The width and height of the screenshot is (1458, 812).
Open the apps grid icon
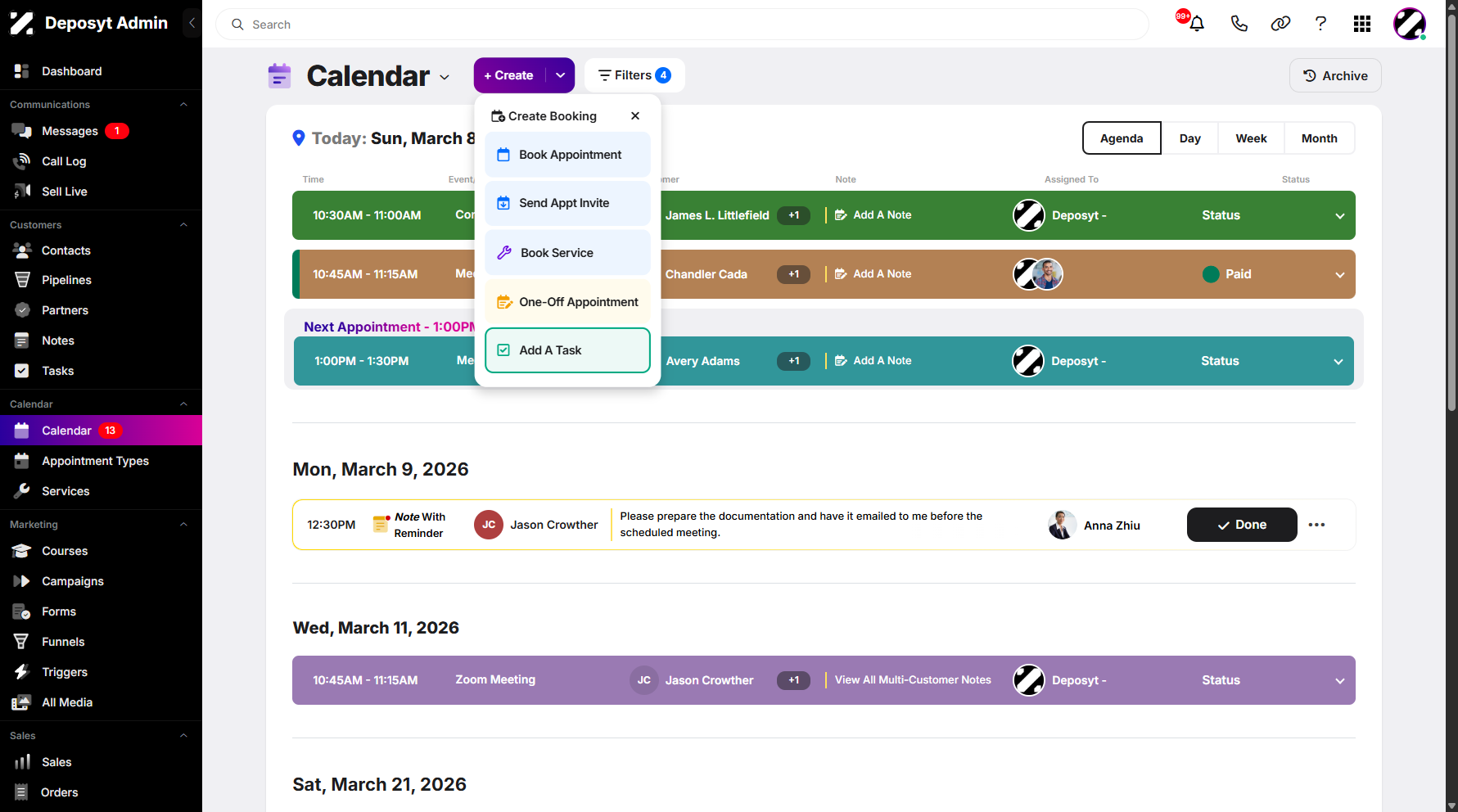pos(1362,24)
